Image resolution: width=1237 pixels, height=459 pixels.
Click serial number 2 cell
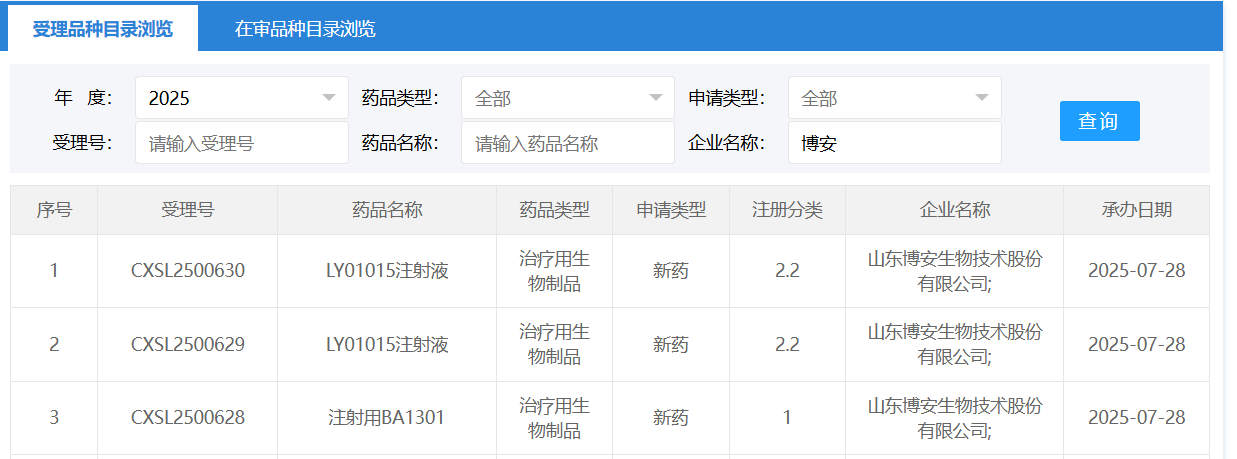coord(54,345)
